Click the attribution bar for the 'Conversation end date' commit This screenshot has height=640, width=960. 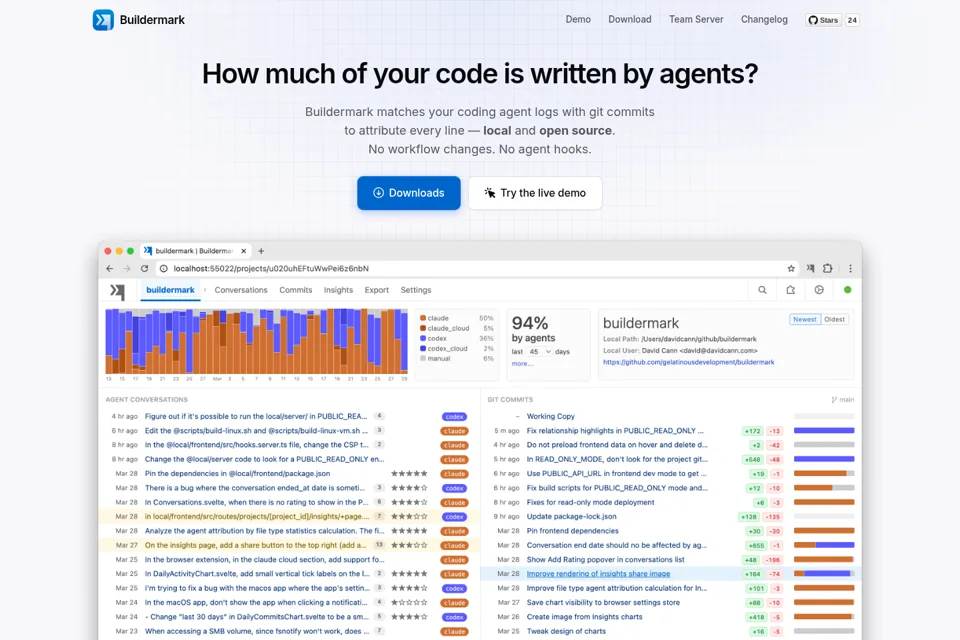[824, 545]
